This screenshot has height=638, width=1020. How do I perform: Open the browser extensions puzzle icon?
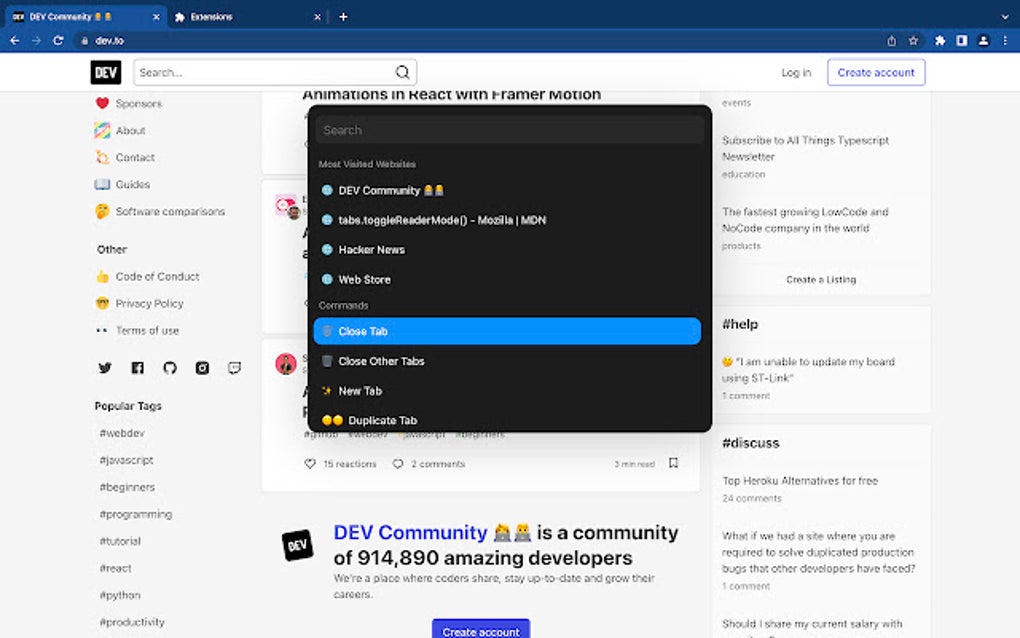pyautogui.click(x=940, y=40)
